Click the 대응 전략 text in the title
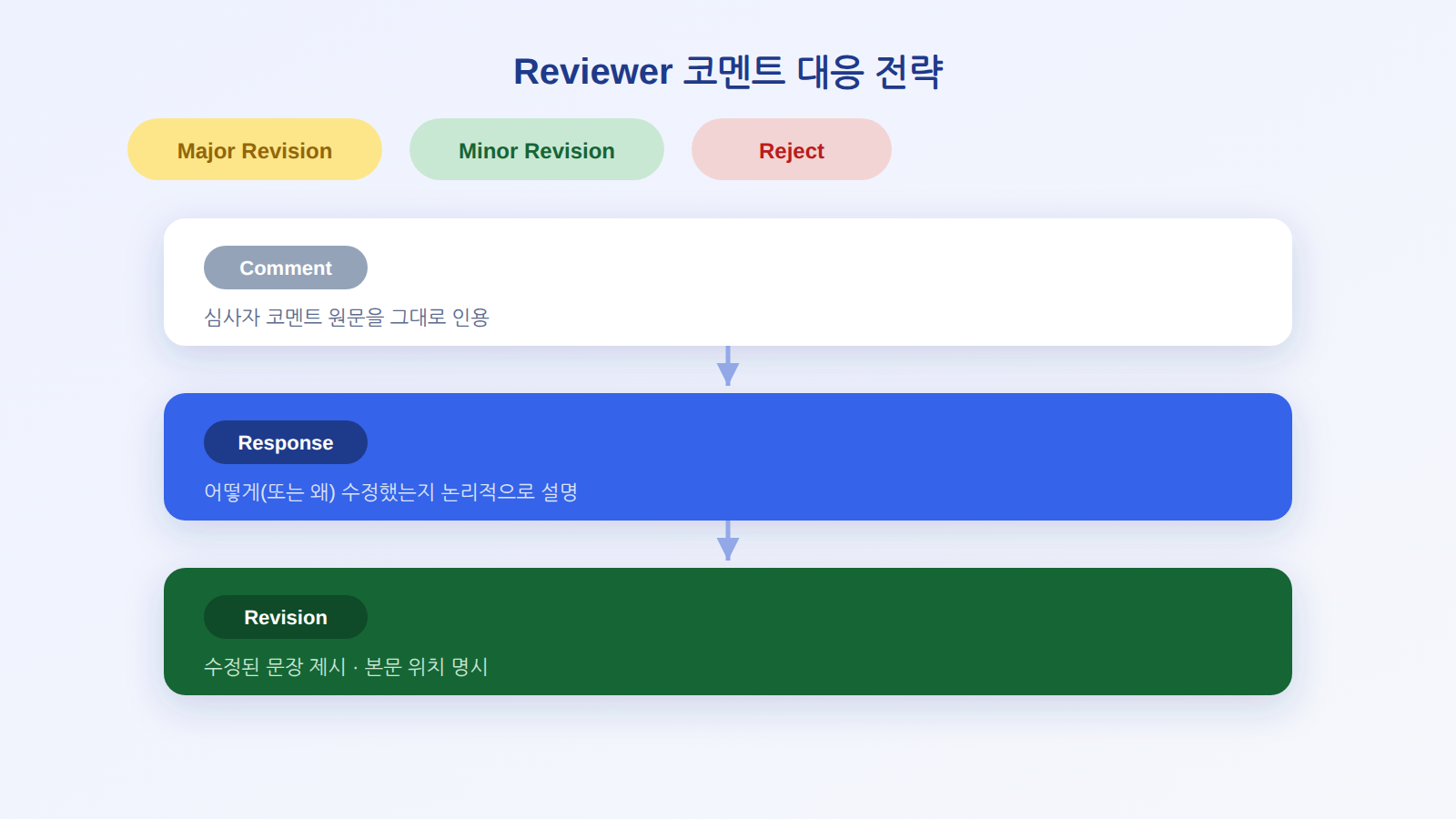This screenshot has width=1456, height=819. click(x=870, y=71)
